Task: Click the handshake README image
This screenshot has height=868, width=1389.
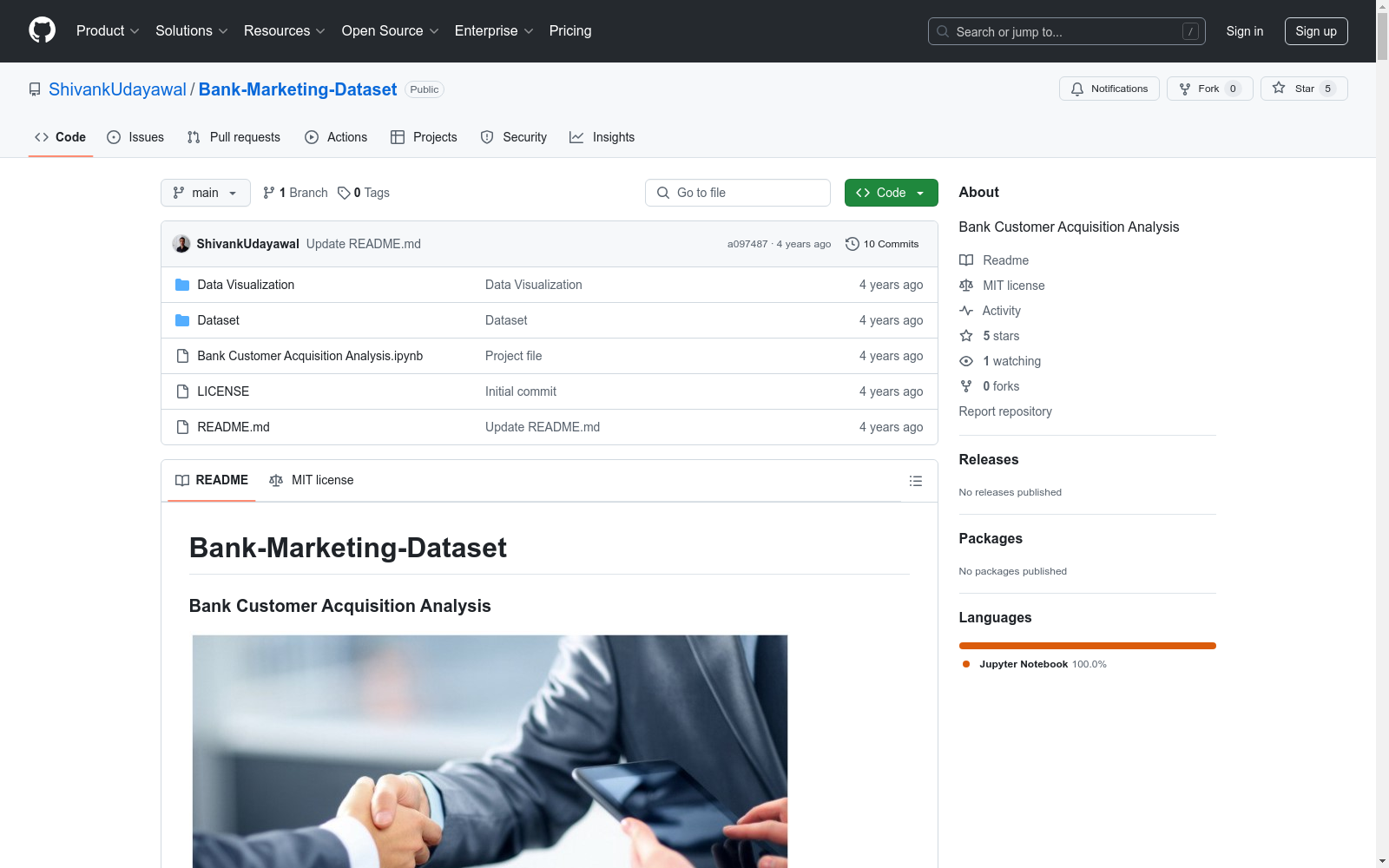Action: pos(490,752)
